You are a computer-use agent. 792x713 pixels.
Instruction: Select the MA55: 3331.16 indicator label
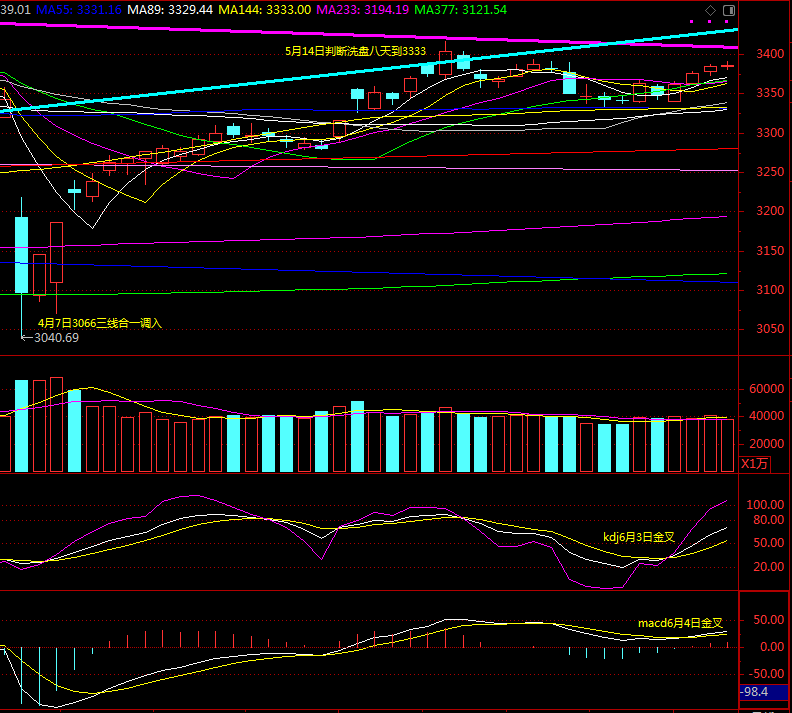(79, 10)
